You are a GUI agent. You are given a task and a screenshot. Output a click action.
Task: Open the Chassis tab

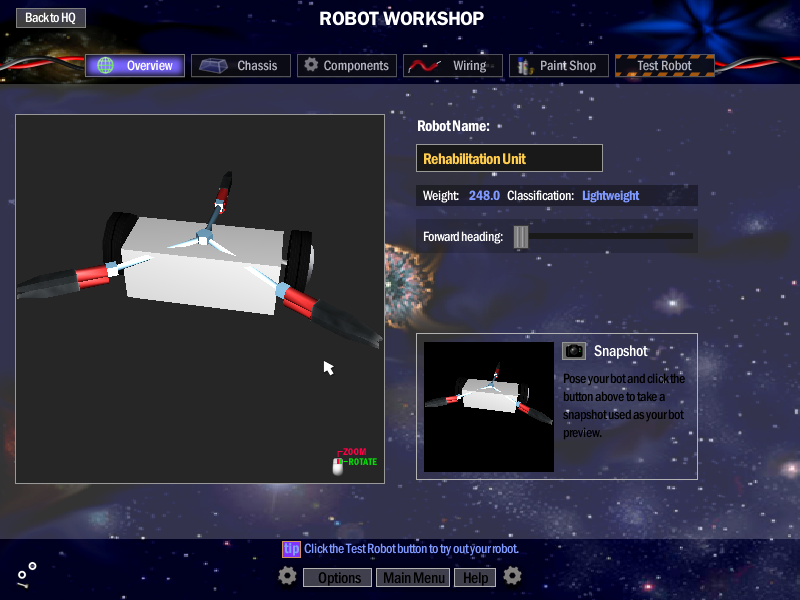(x=241, y=65)
